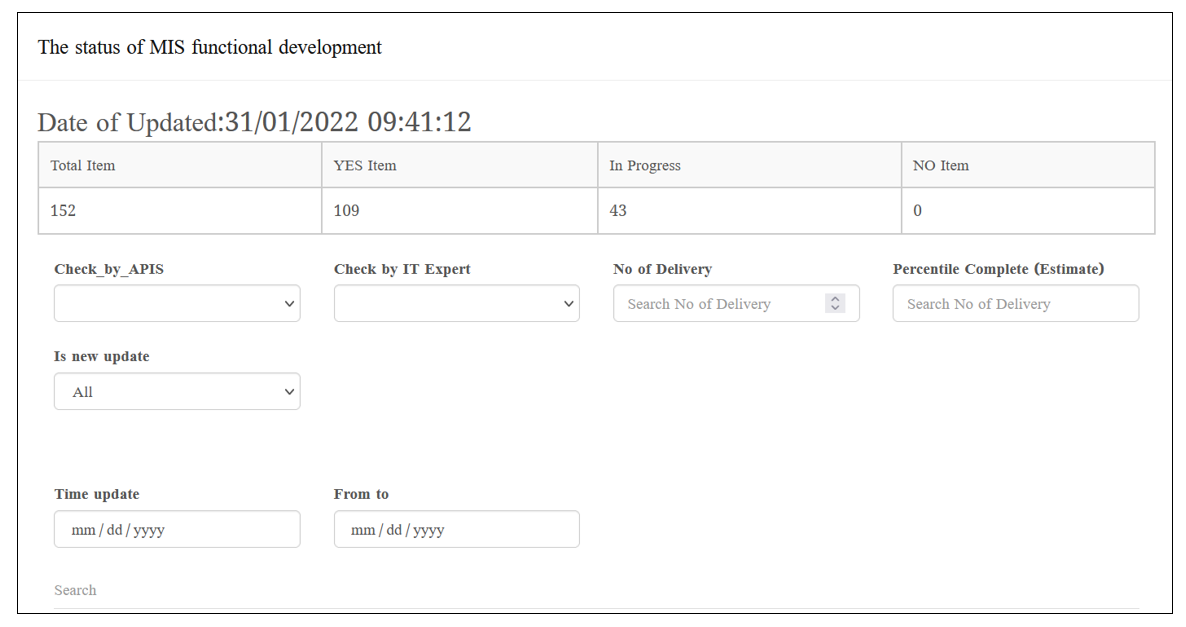This screenshot has height=627, width=1186.
Task: Open the Check_by_APIS dropdown
Action: 177,303
